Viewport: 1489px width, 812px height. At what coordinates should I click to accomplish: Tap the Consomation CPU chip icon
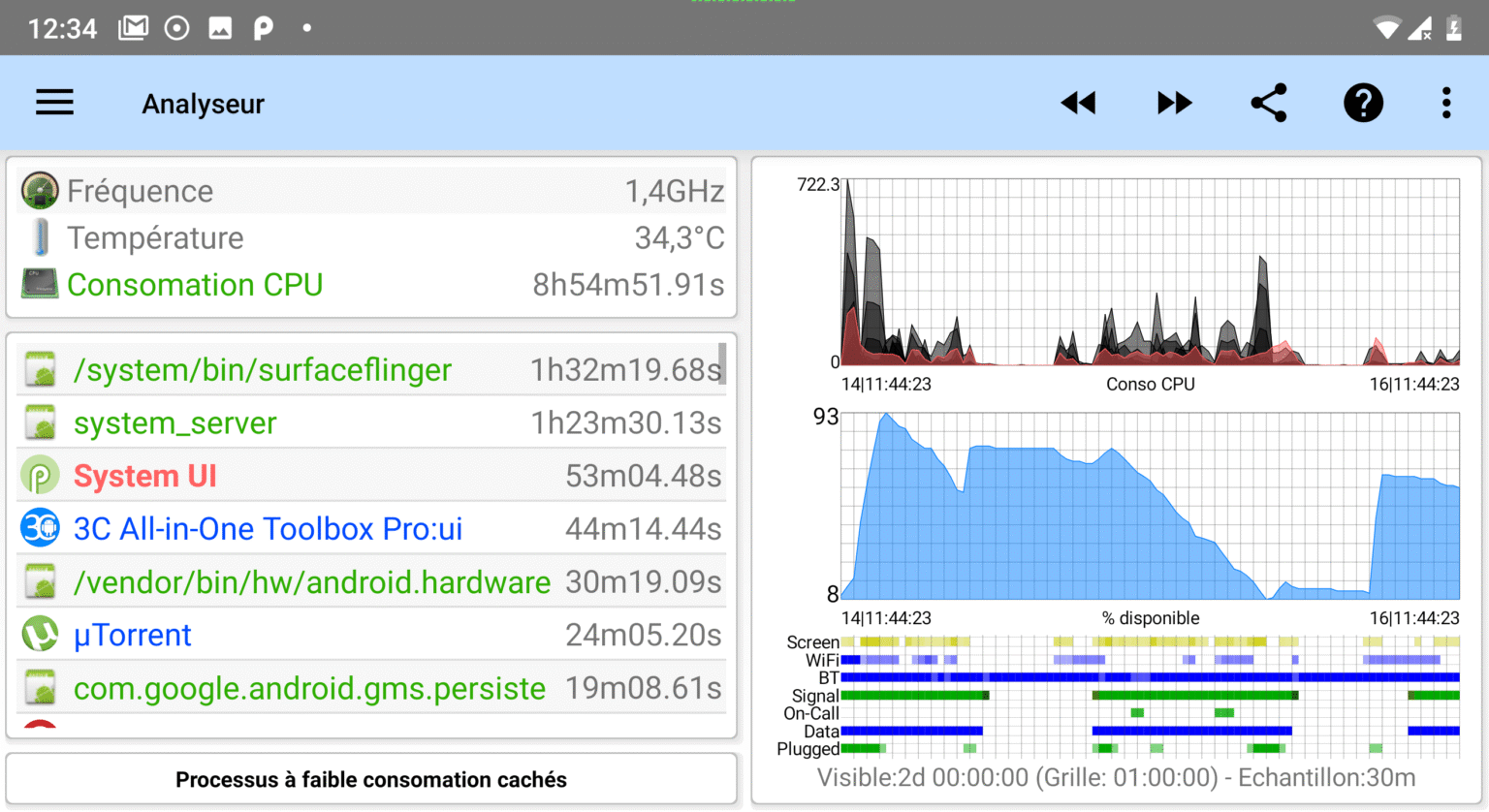[40, 284]
